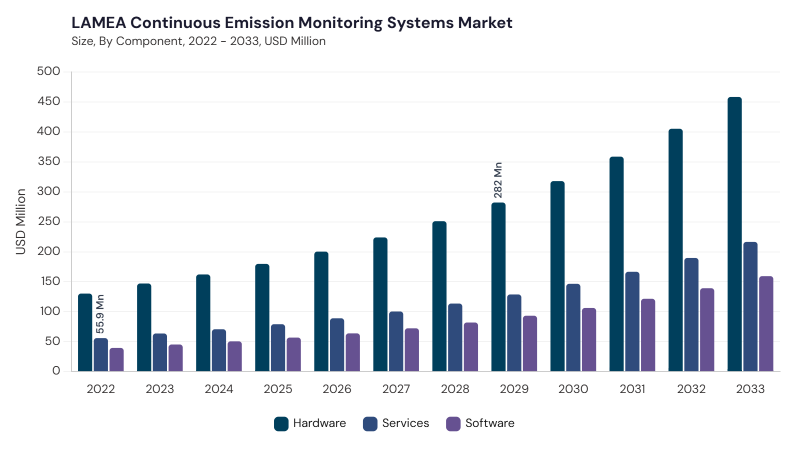Viewport: 800px width, 450px height.
Task: Click the 50 y-axis value
Action: click(x=53, y=341)
